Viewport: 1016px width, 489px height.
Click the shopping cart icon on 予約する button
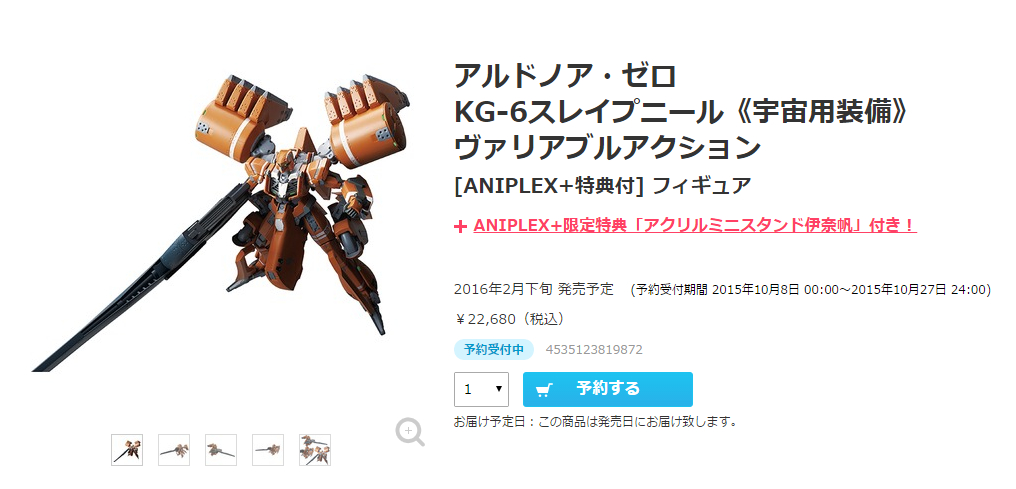point(544,389)
